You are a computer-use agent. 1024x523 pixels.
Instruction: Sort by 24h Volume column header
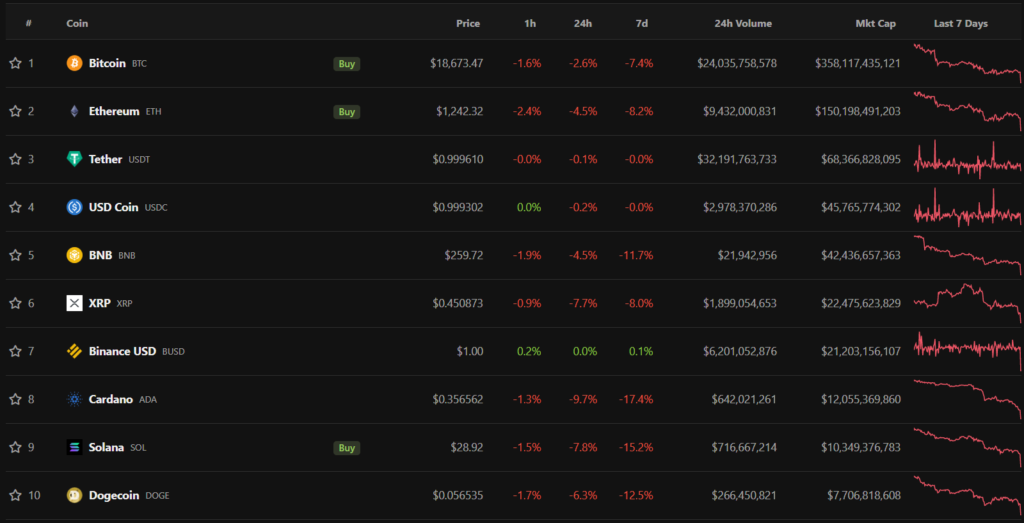(743, 23)
